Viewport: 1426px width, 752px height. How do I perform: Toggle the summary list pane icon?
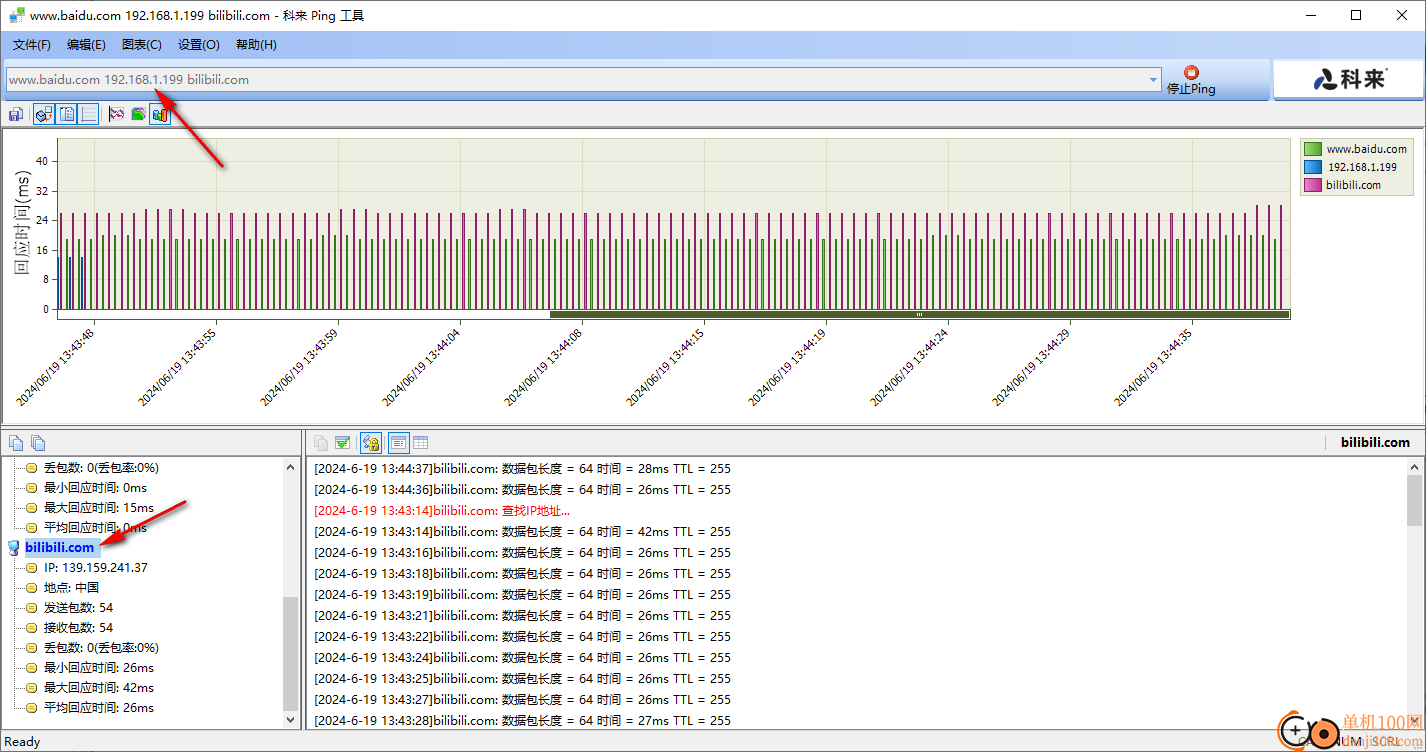67,115
